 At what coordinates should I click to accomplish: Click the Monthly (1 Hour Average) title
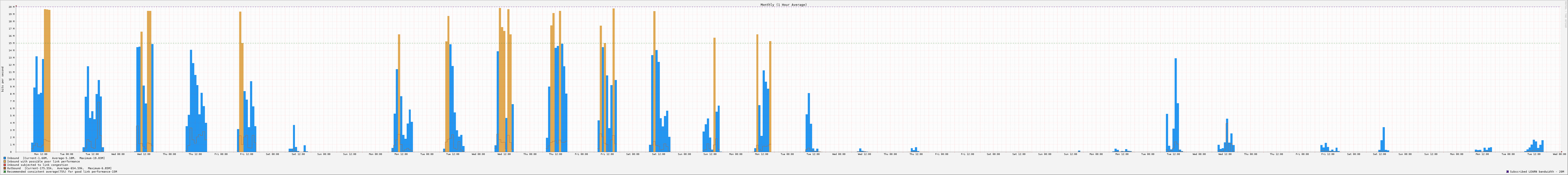click(783, 5)
